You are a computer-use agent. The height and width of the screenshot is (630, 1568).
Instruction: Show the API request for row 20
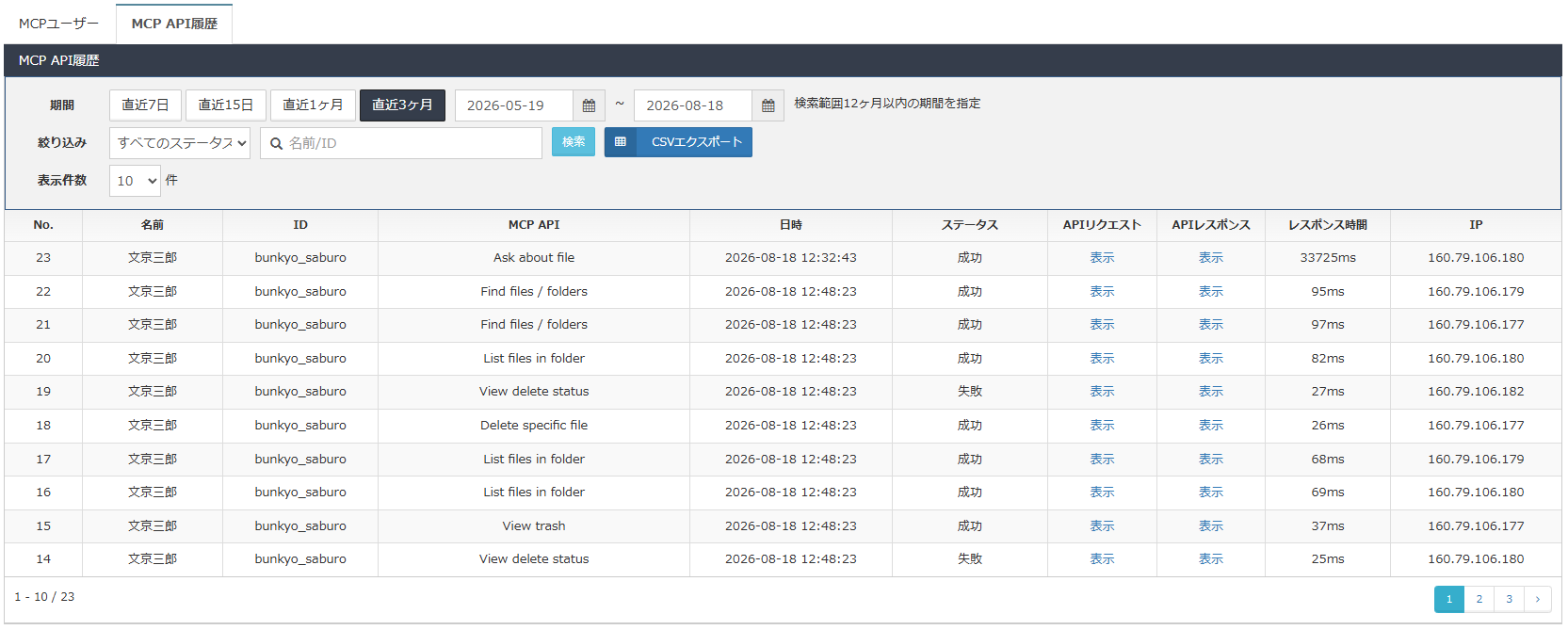pos(1102,359)
